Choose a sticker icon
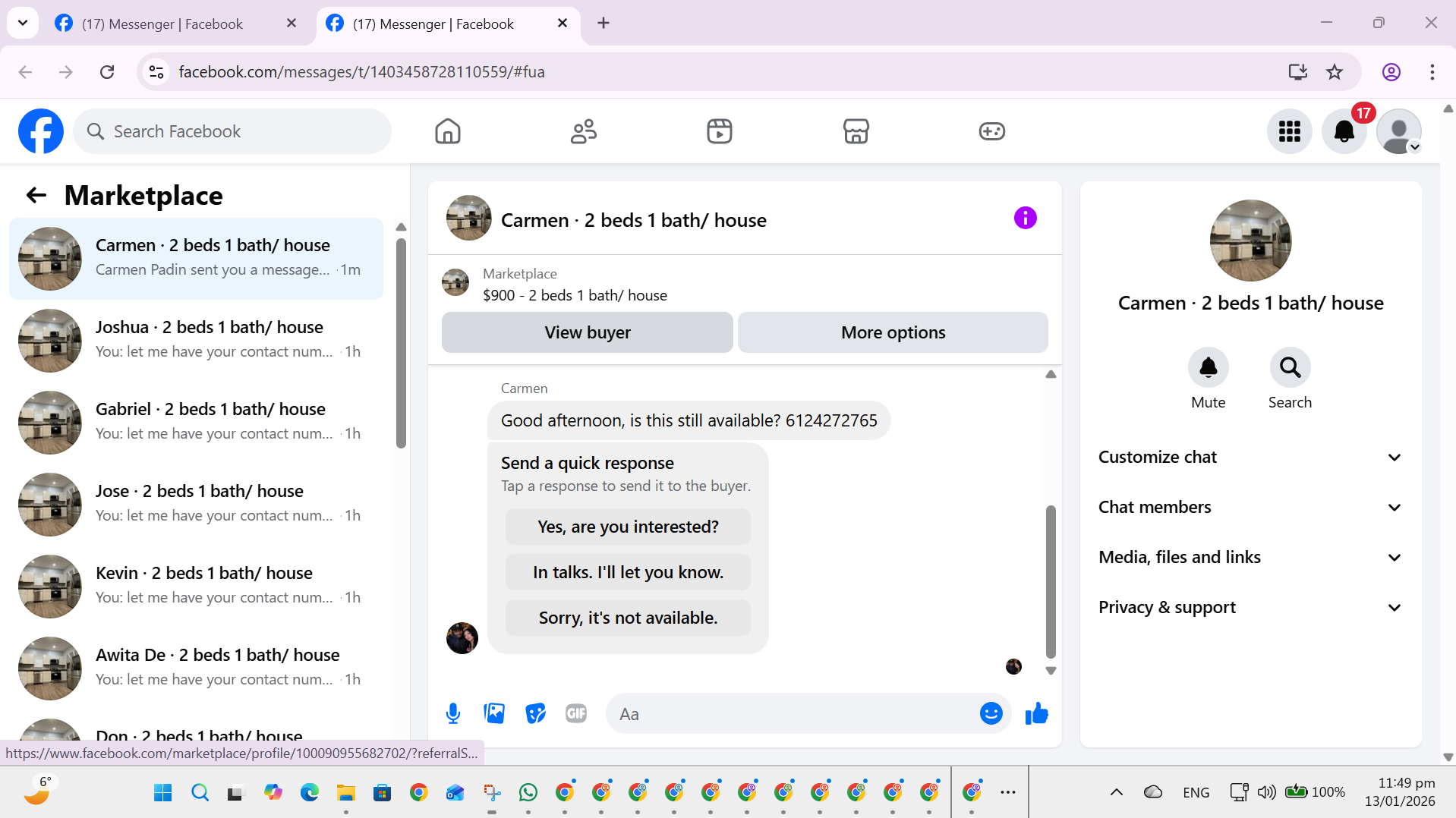1456x818 pixels. [x=535, y=713]
